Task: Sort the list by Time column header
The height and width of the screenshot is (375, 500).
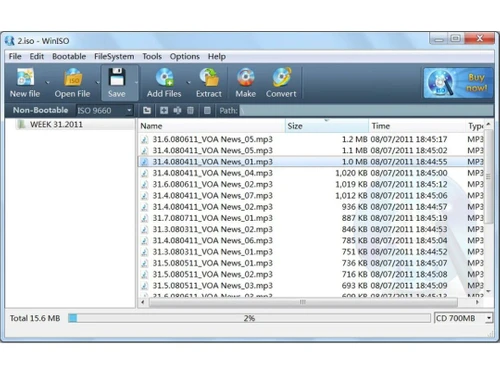Action: tap(417, 126)
